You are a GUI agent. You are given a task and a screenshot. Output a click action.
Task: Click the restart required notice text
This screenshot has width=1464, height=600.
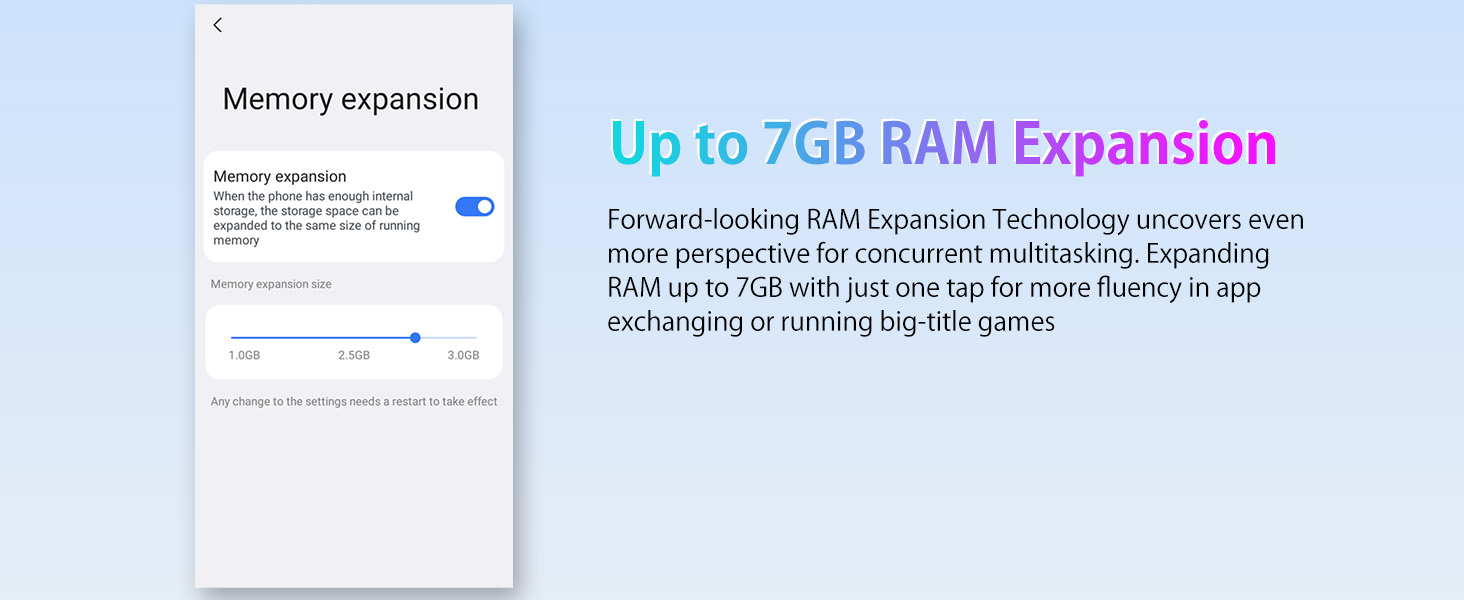coord(354,402)
